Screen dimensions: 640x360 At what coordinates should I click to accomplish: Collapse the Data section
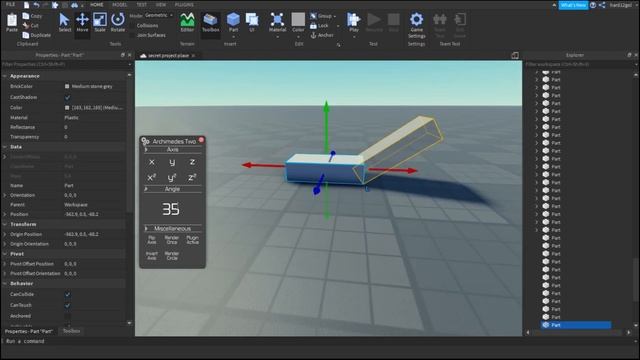pyautogui.click(x=4, y=147)
